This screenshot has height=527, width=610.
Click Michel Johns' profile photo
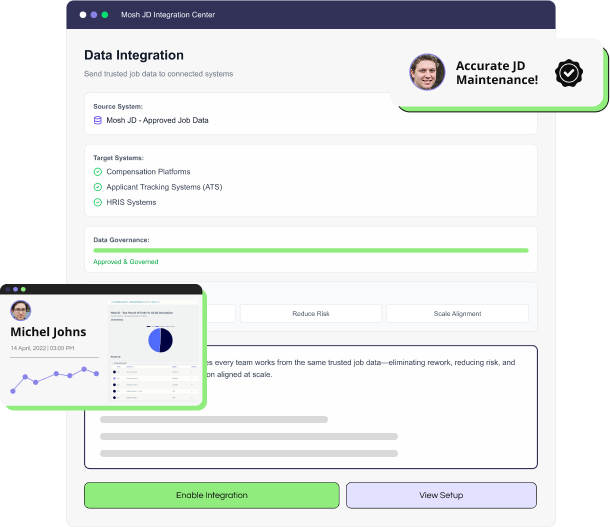[x=21, y=310]
